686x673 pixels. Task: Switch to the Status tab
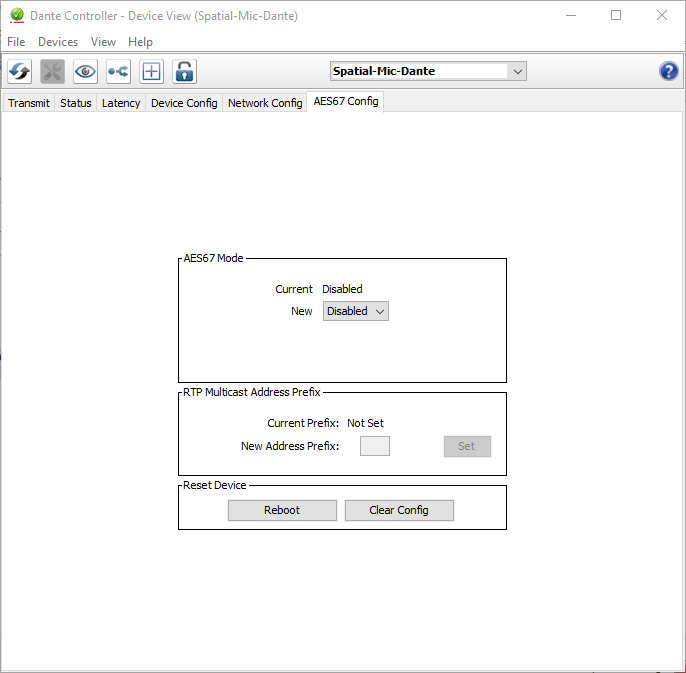coord(76,103)
